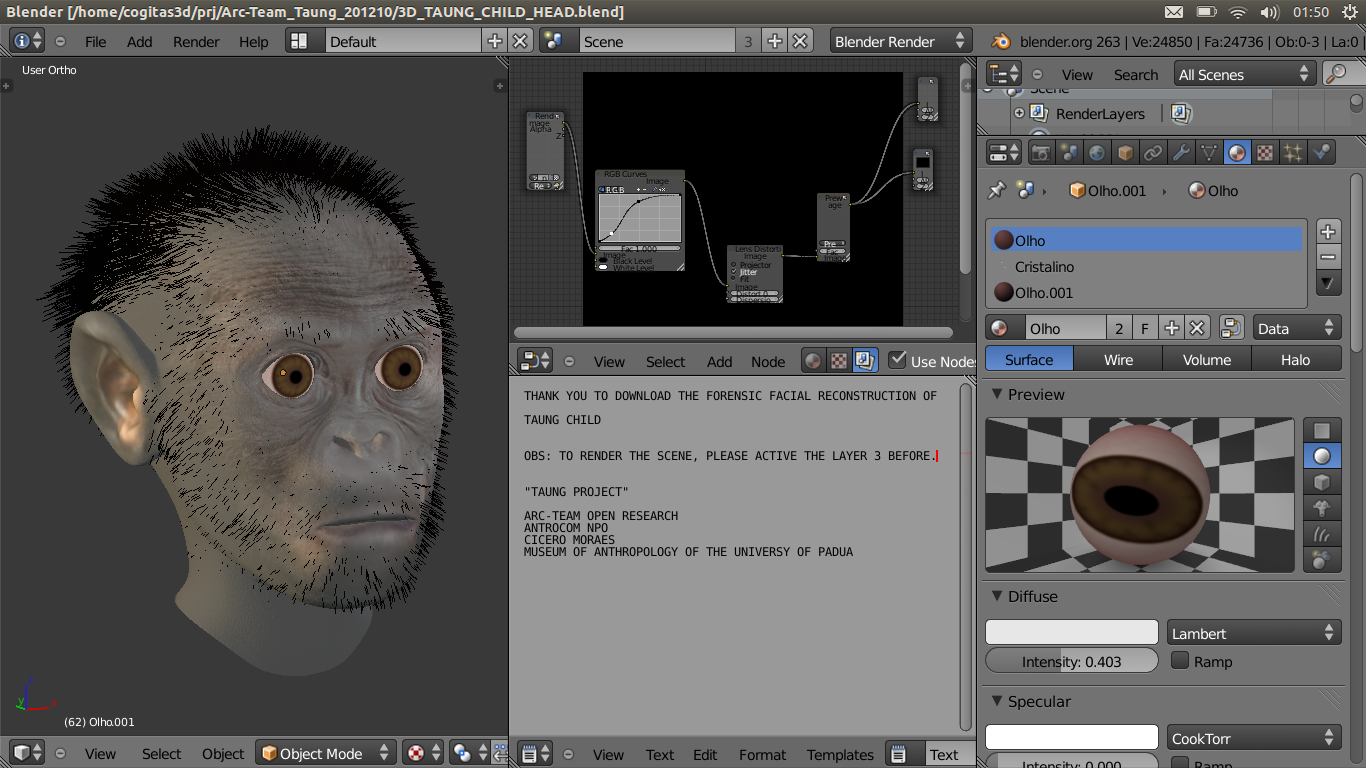1366x768 pixels.
Task: Open the Blender Render engine dropdown
Action: point(900,41)
